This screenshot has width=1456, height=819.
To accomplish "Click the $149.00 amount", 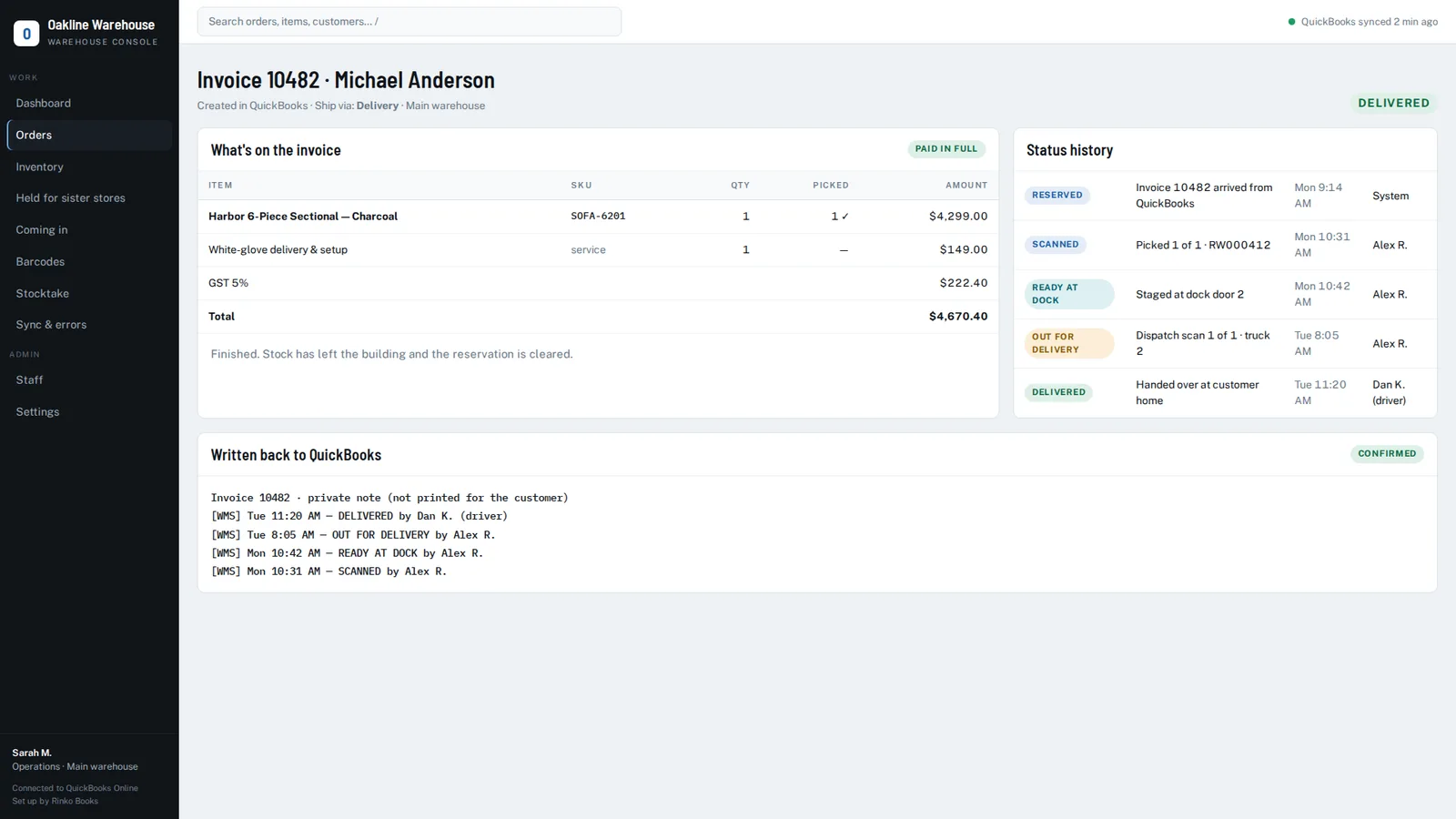I will [964, 250].
